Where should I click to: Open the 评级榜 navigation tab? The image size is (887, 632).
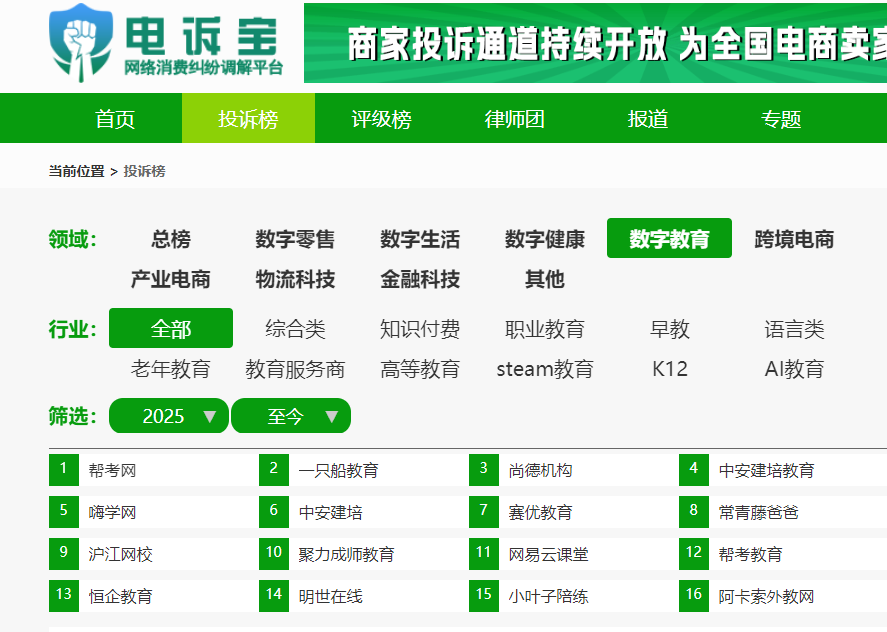click(x=381, y=119)
